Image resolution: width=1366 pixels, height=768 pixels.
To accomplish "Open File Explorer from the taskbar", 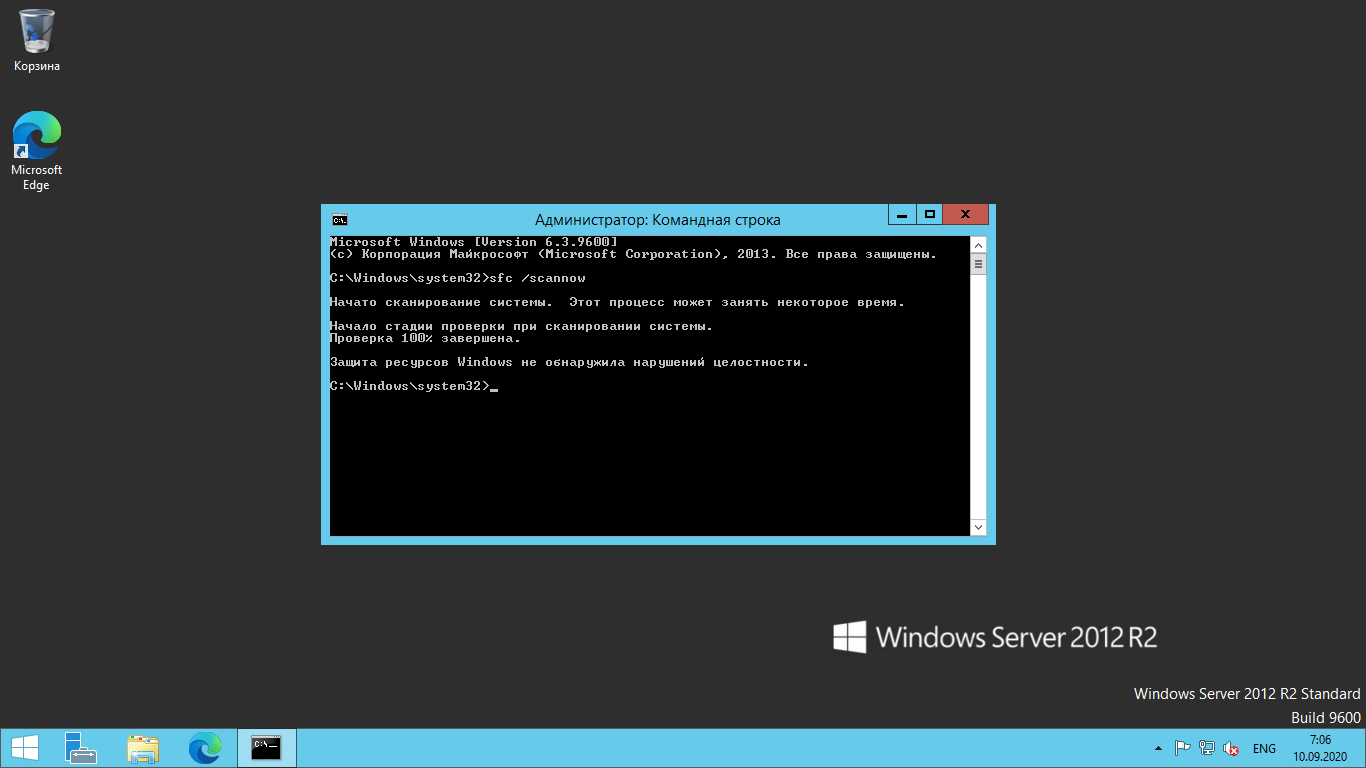I will (143, 748).
